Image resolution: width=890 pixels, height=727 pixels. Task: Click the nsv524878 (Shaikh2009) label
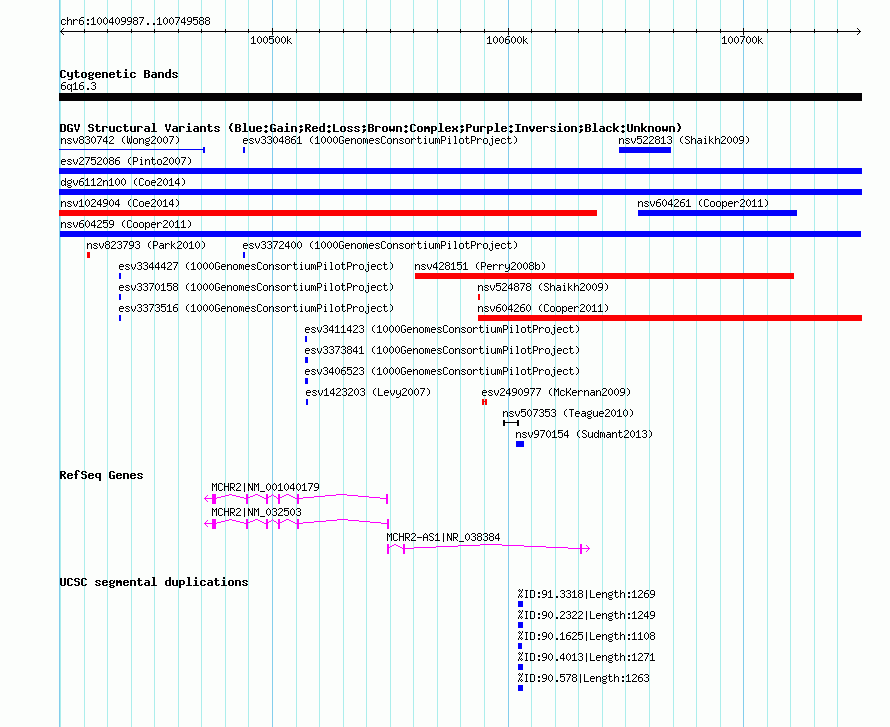(543, 287)
